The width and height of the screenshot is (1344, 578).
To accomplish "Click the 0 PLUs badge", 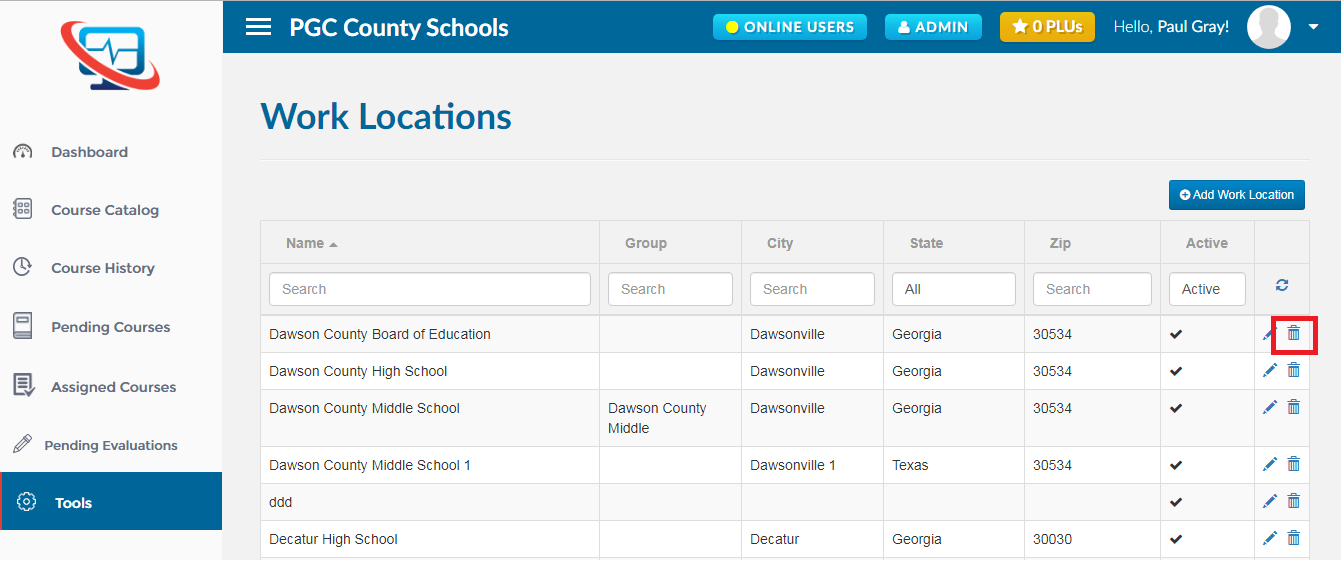I will (x=1047, y=27).
